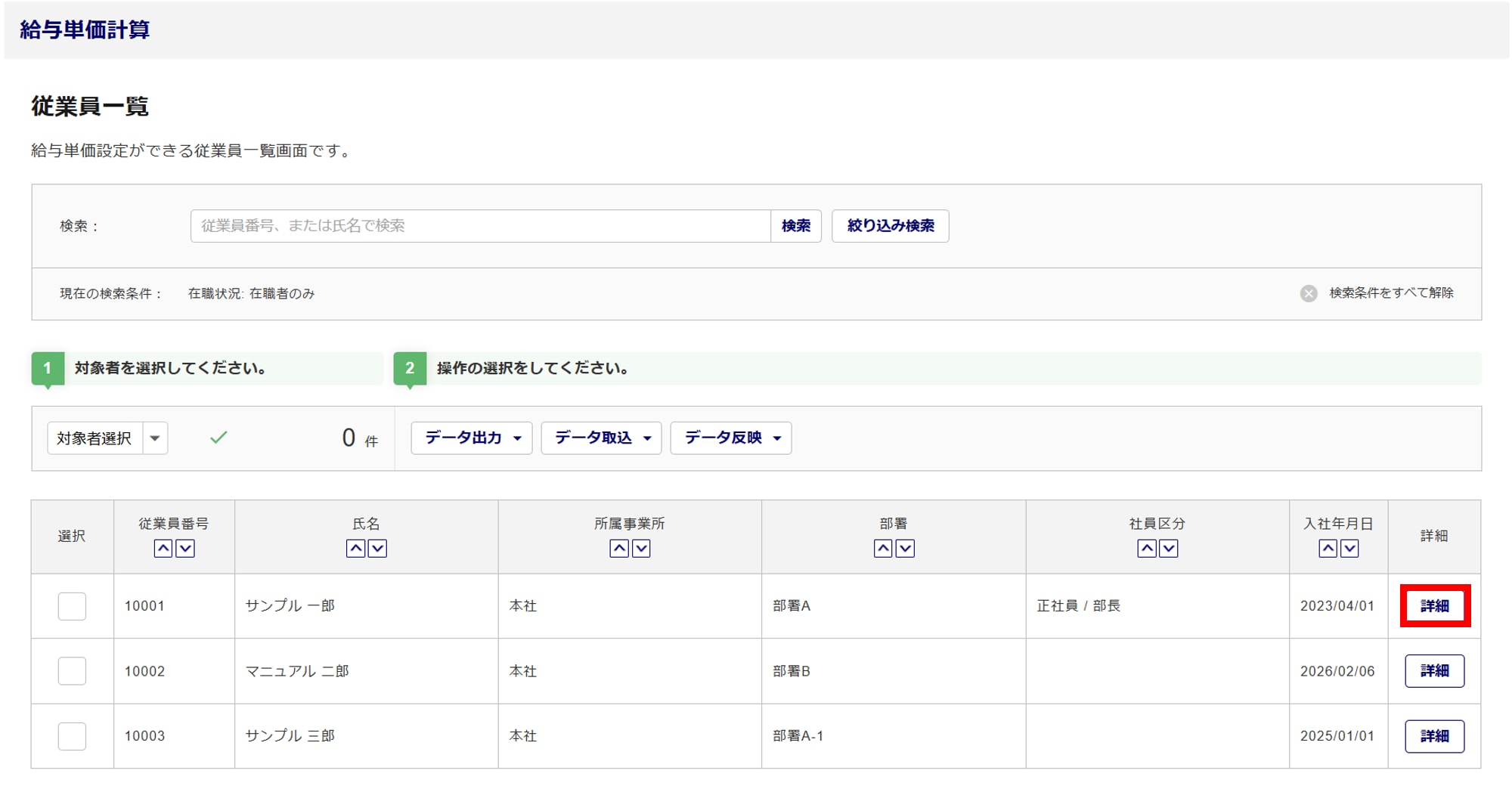Sort 社員区分 column descending
The image size is (1512, 792).
click(1169, 549)
